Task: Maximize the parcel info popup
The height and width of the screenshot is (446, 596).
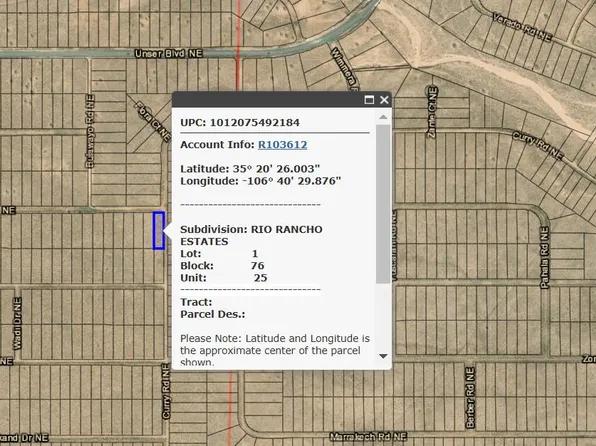Action: pos(369,100)
